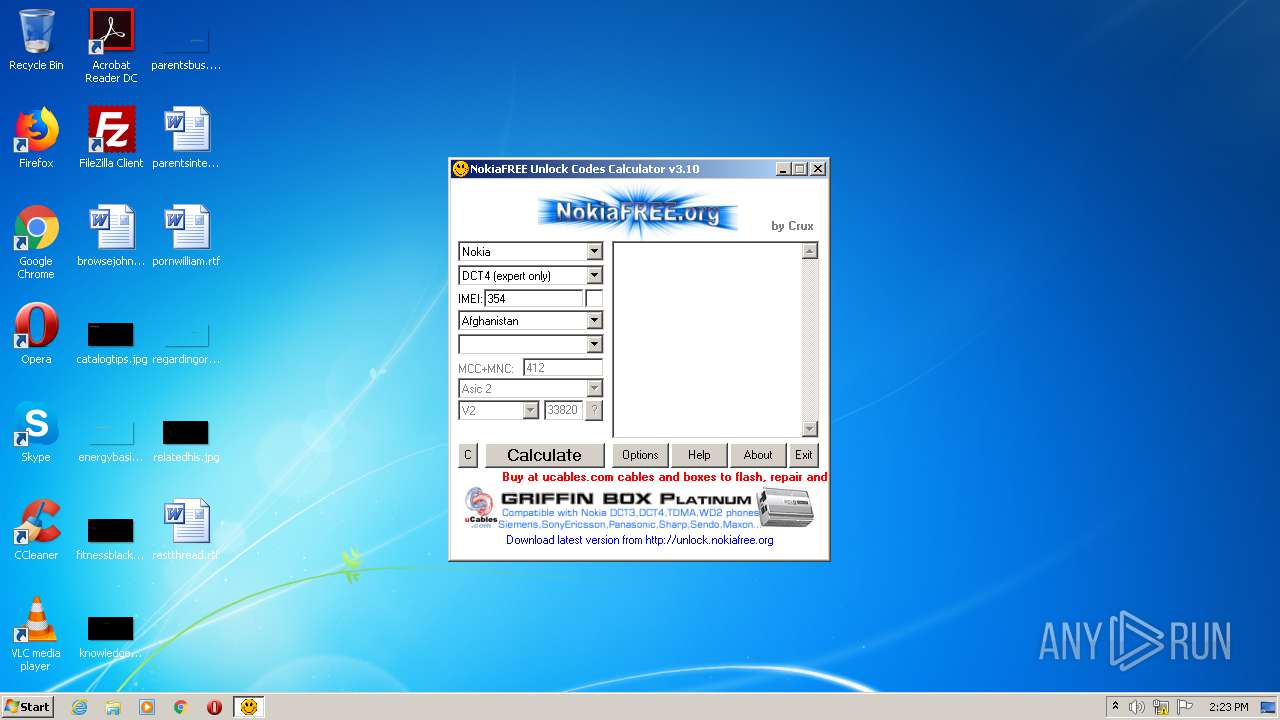
Task: Expand the V2 version dropdown
Action: click(530, 410)
